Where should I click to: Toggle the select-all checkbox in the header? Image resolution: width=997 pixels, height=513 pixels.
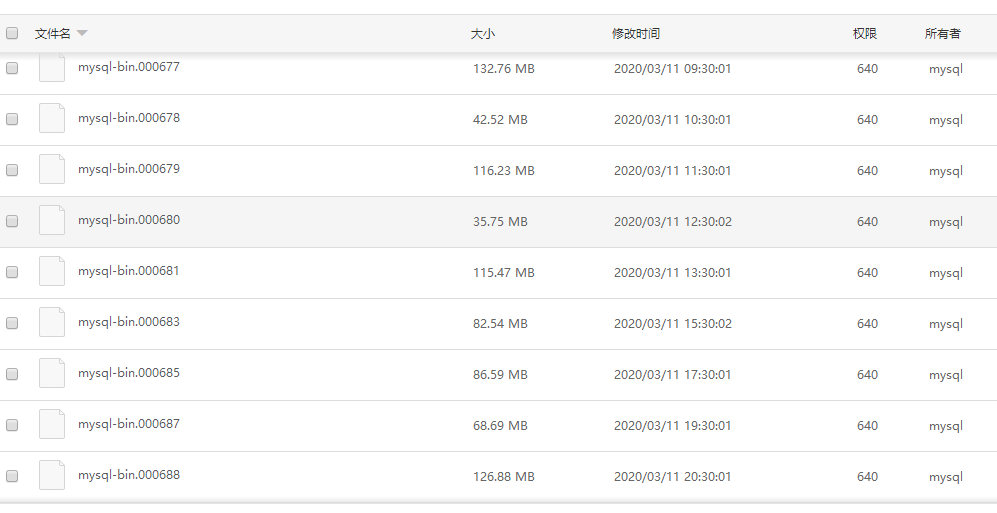point(12,33)
